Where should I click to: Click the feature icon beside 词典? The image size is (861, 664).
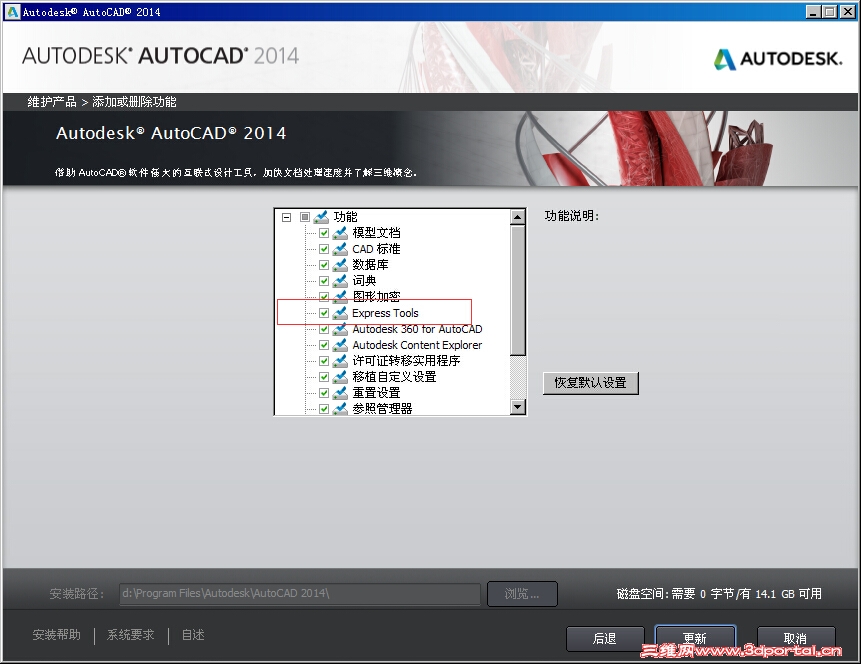point(340,281)
